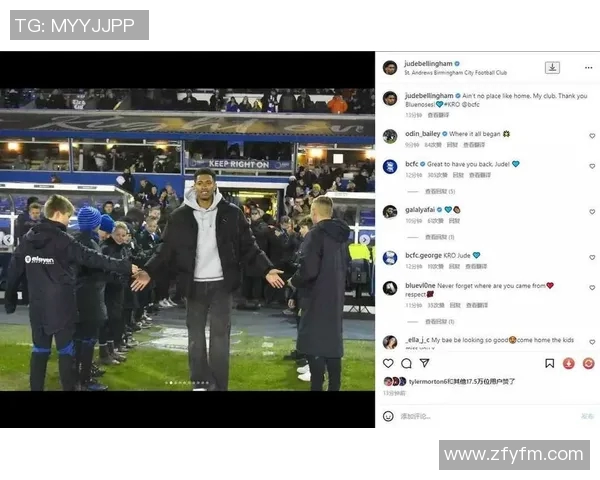The image size is (600, 480).
Task: Open the judebellingham profile from the post header
Action: click(x=428, y=64)
